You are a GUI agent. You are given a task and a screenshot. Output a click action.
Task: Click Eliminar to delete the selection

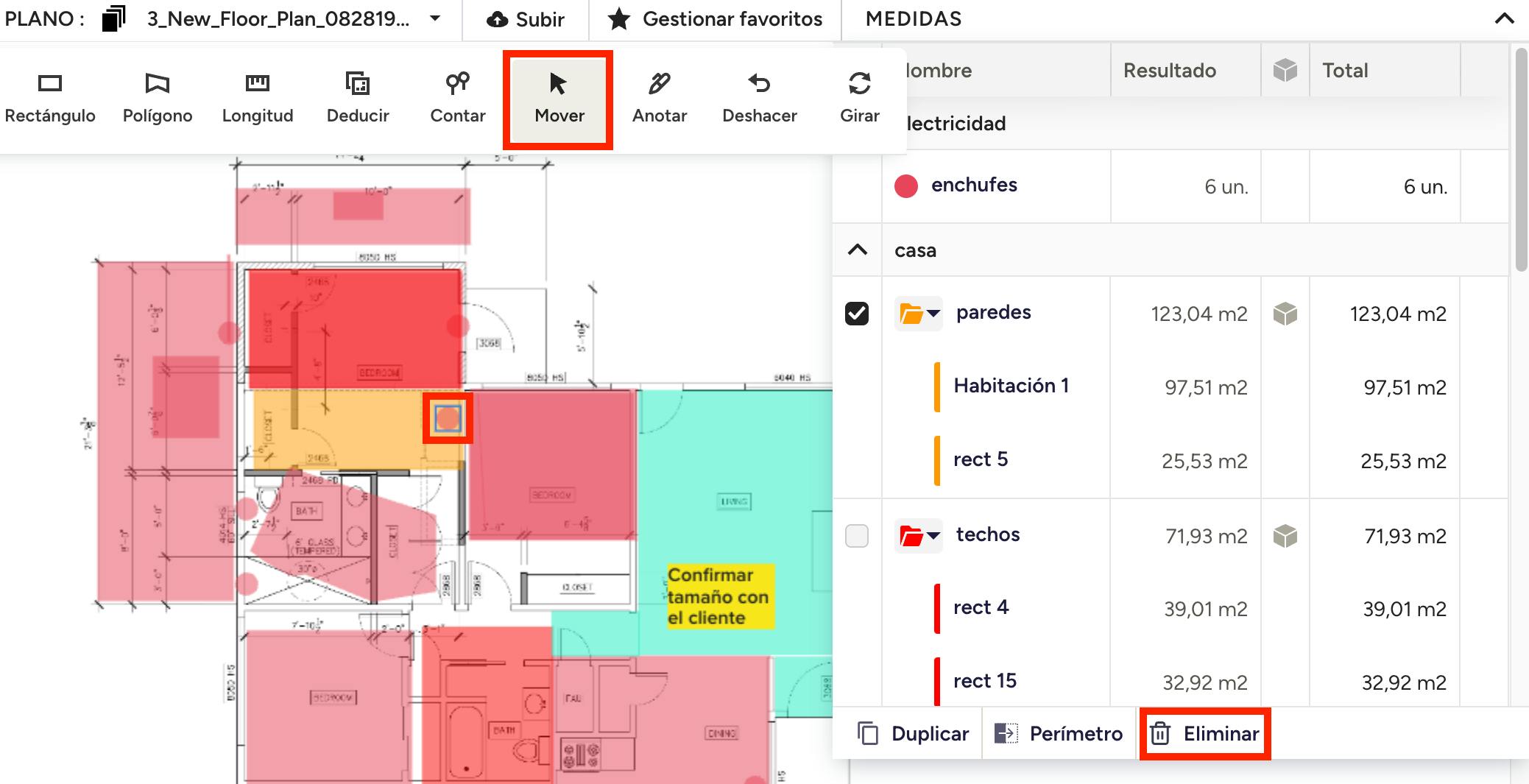pos(1205,733)
